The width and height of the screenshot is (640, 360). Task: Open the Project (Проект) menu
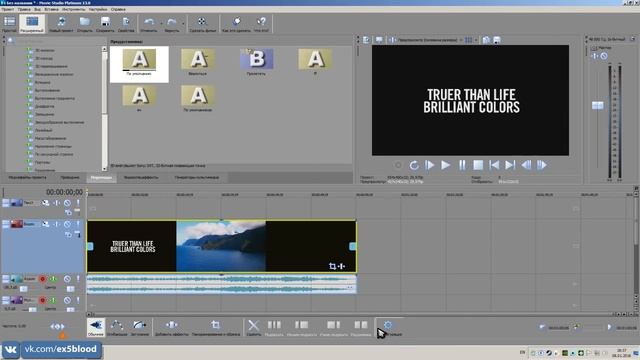(x=7, y=9)
